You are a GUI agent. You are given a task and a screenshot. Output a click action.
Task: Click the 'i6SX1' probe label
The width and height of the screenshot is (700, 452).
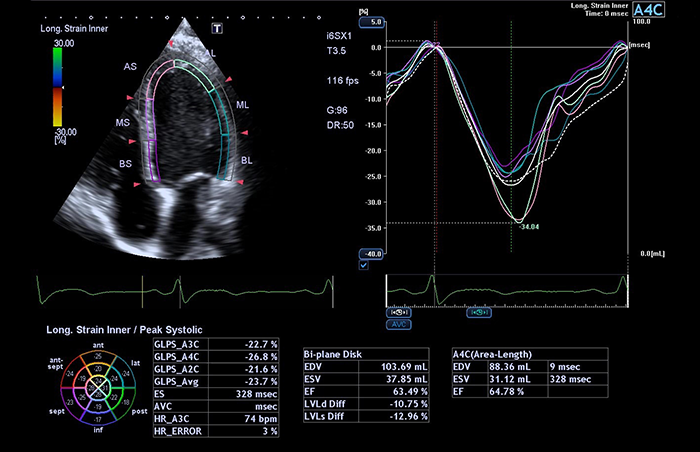[x=339, y=36]
